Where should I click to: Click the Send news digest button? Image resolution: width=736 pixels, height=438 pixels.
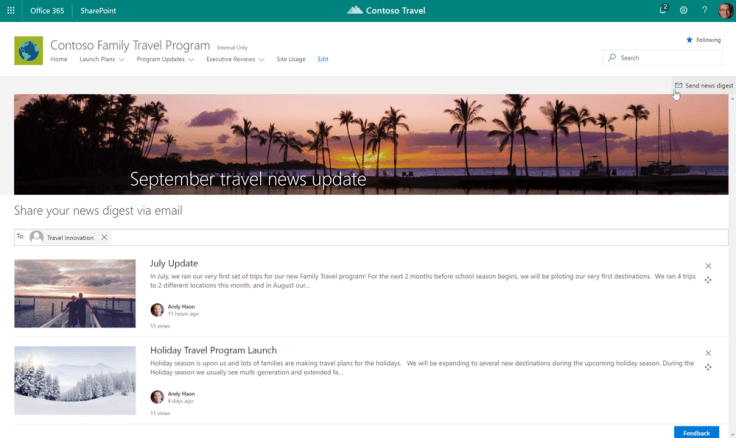(704, 86)
